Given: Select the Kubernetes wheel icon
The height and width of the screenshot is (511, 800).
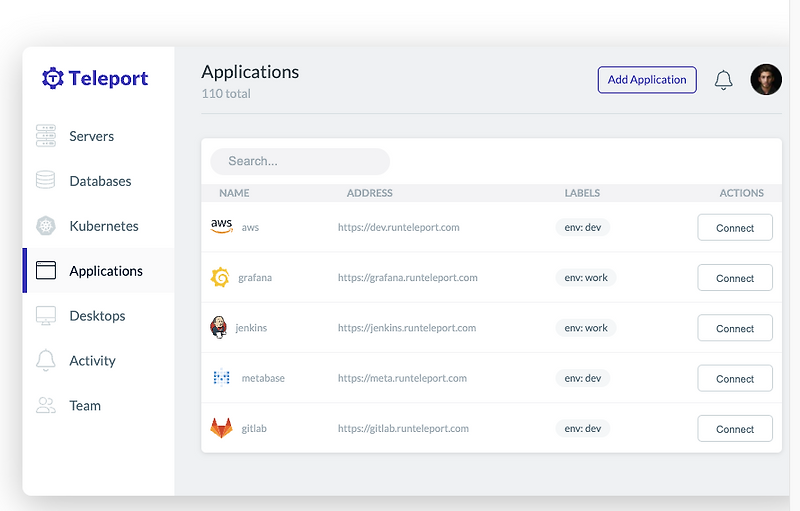Looking at the screenshot, I should [45, 225].
